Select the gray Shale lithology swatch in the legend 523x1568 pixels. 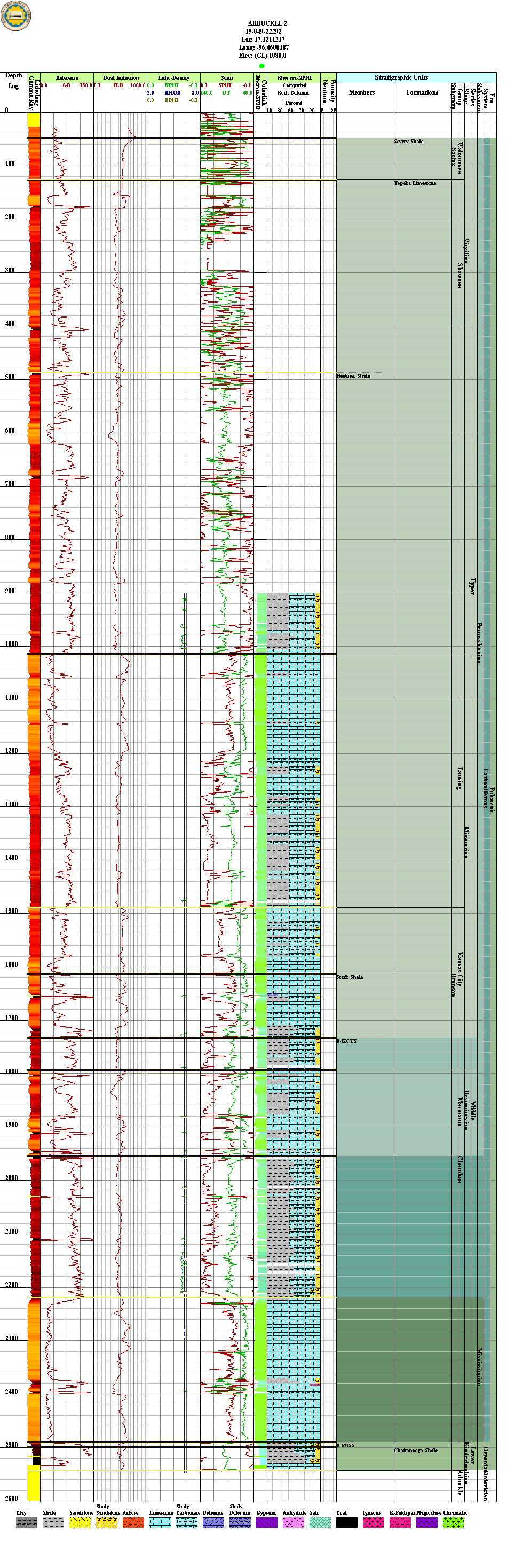[53, 1523]
